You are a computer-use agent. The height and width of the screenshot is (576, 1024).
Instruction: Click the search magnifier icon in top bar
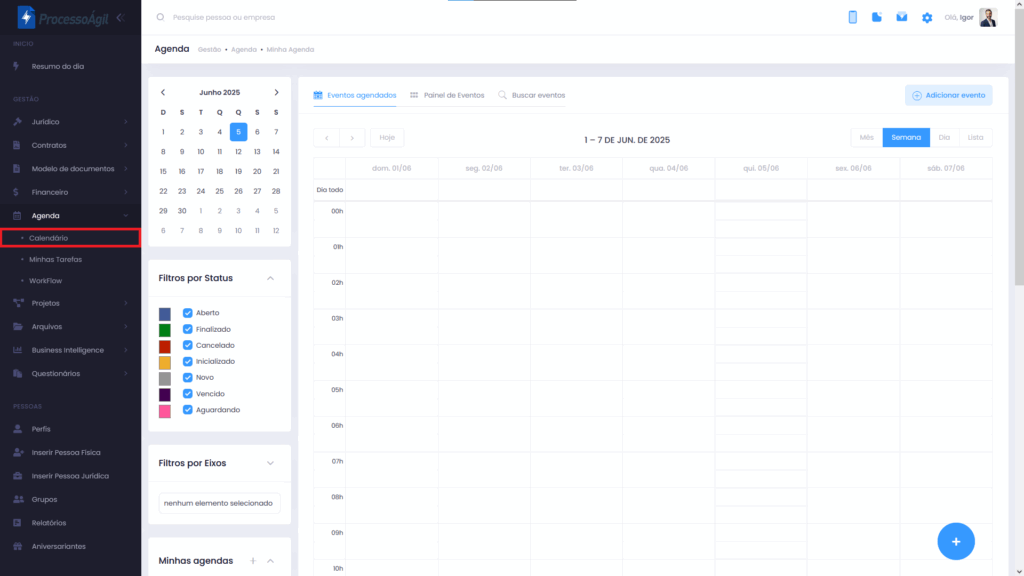point(160,17)
